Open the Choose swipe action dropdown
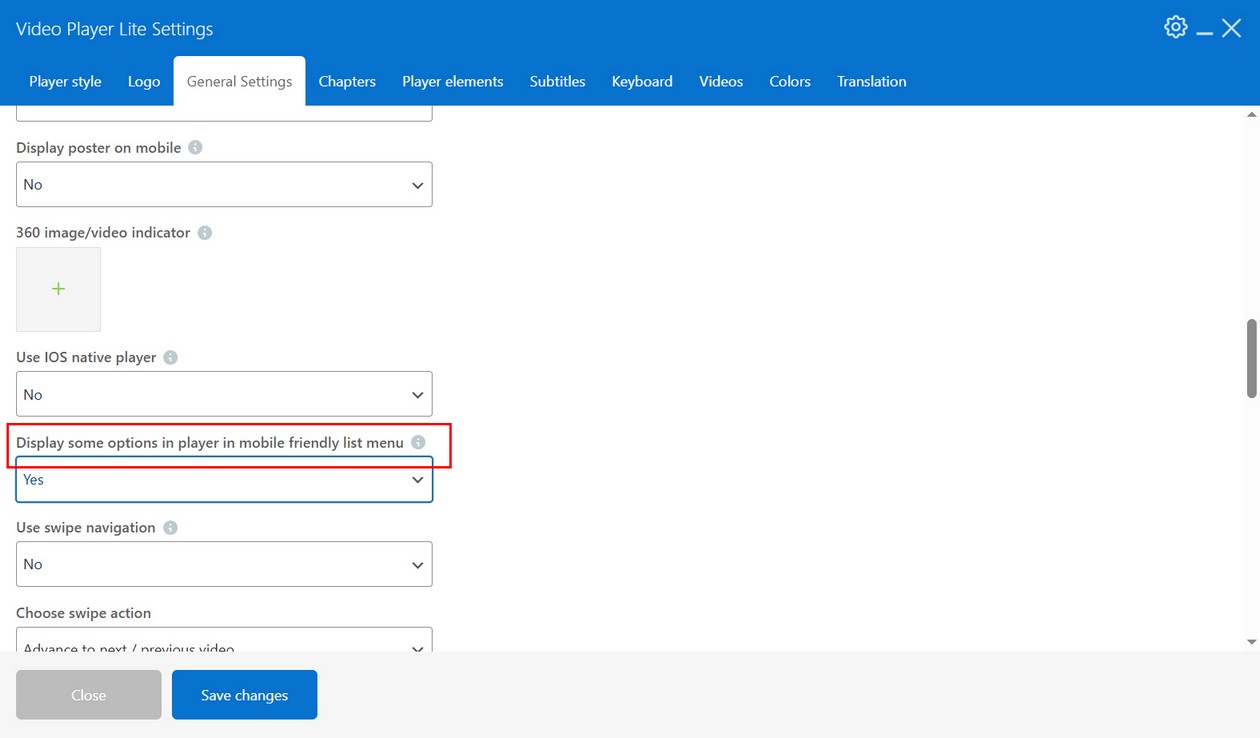 (224, 642)
